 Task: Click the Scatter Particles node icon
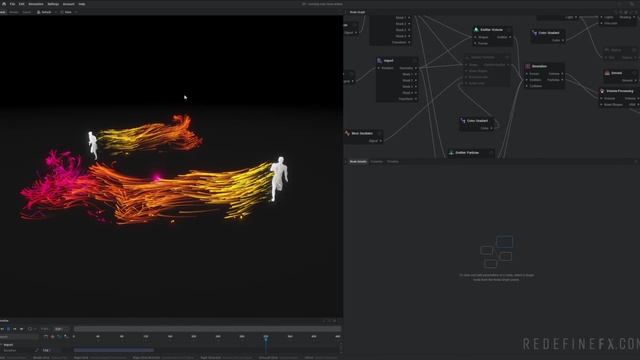click(x=451, y=153)
